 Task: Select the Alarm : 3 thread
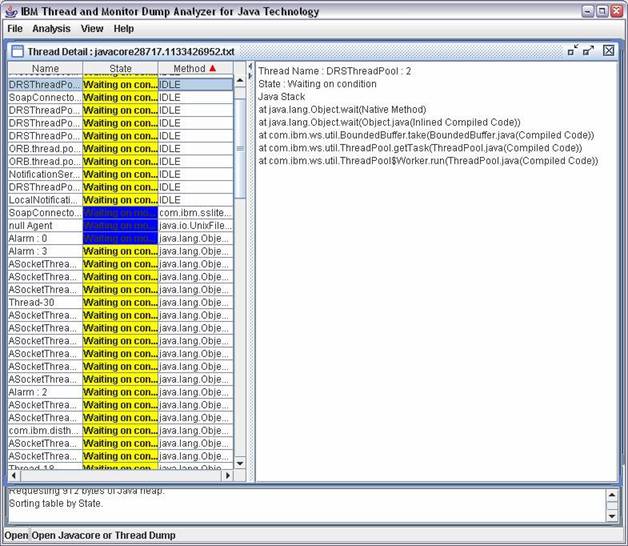(120, 251)
